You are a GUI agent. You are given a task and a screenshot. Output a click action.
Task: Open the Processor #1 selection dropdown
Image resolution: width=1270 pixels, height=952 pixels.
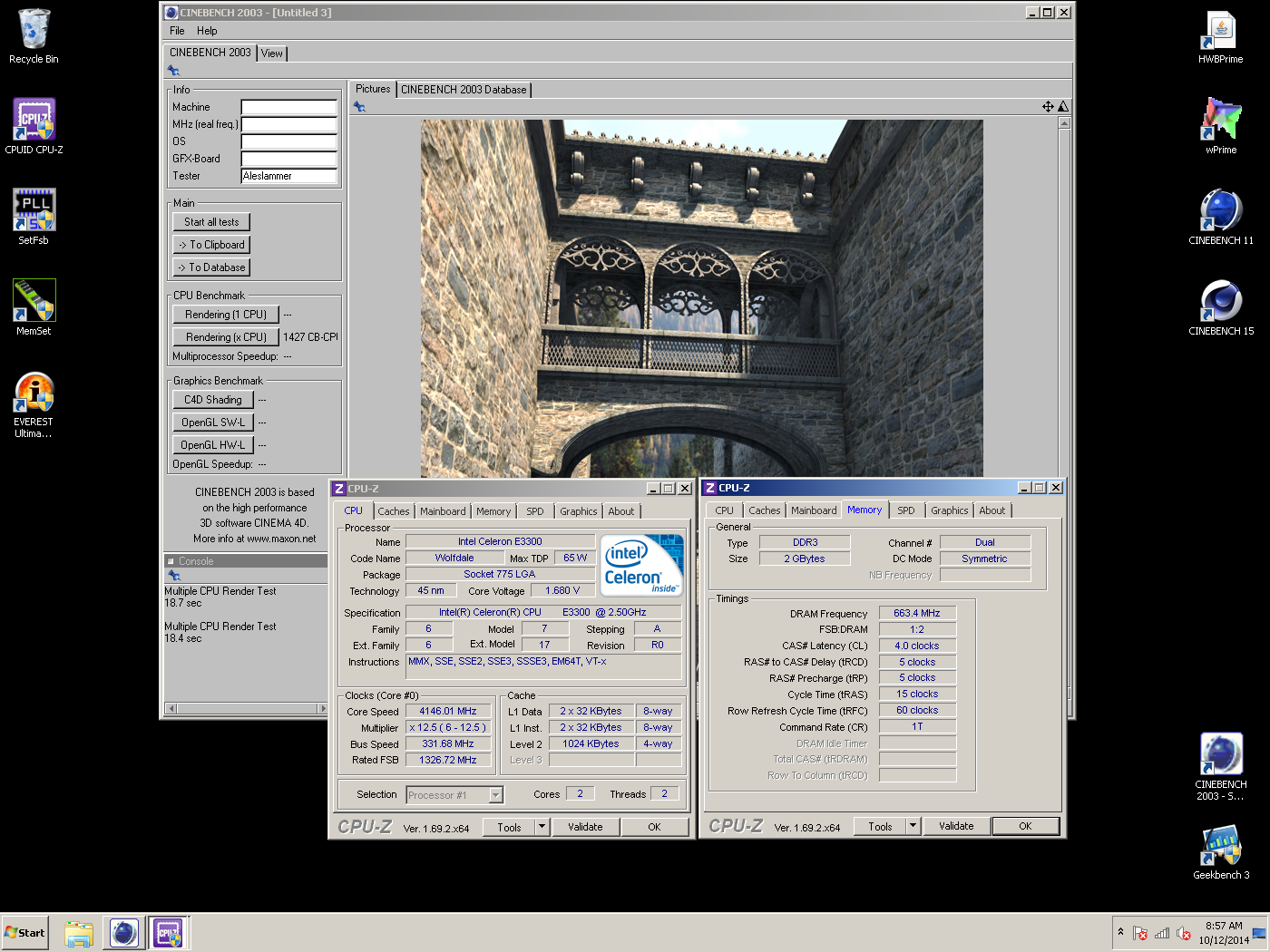point(496,795)
